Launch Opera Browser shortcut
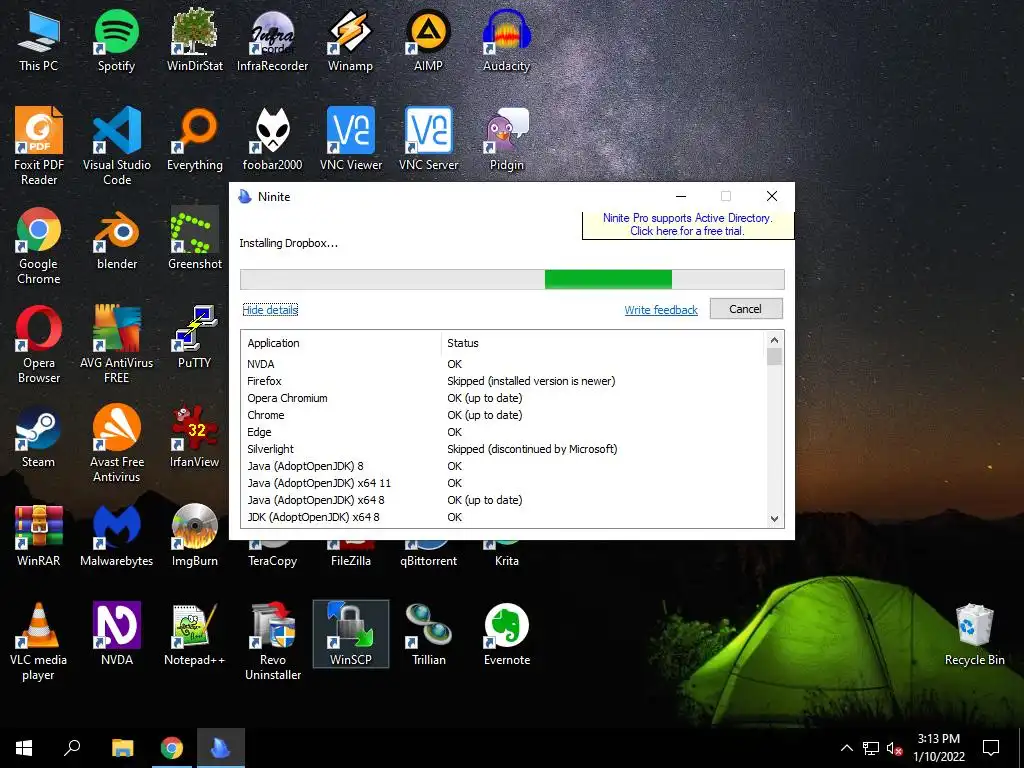 (39, 345)
